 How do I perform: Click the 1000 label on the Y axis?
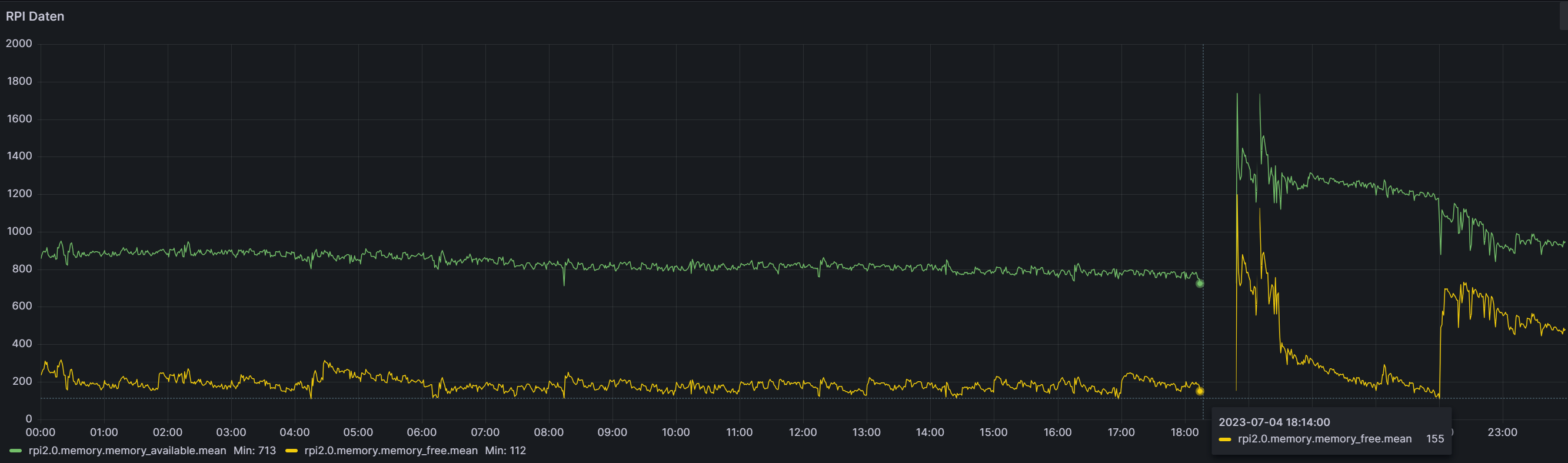(19, 231)
